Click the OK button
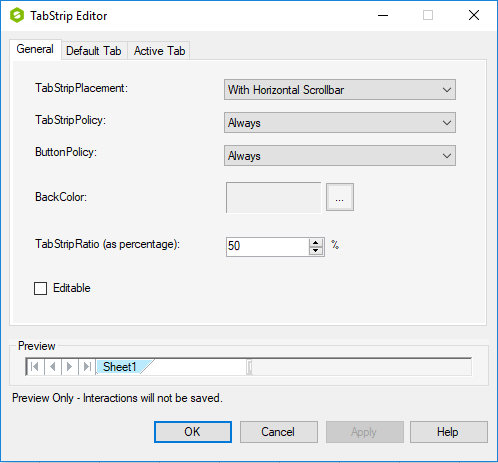The width and height of the screenshot is (498, 463). (x=193, y=432)
